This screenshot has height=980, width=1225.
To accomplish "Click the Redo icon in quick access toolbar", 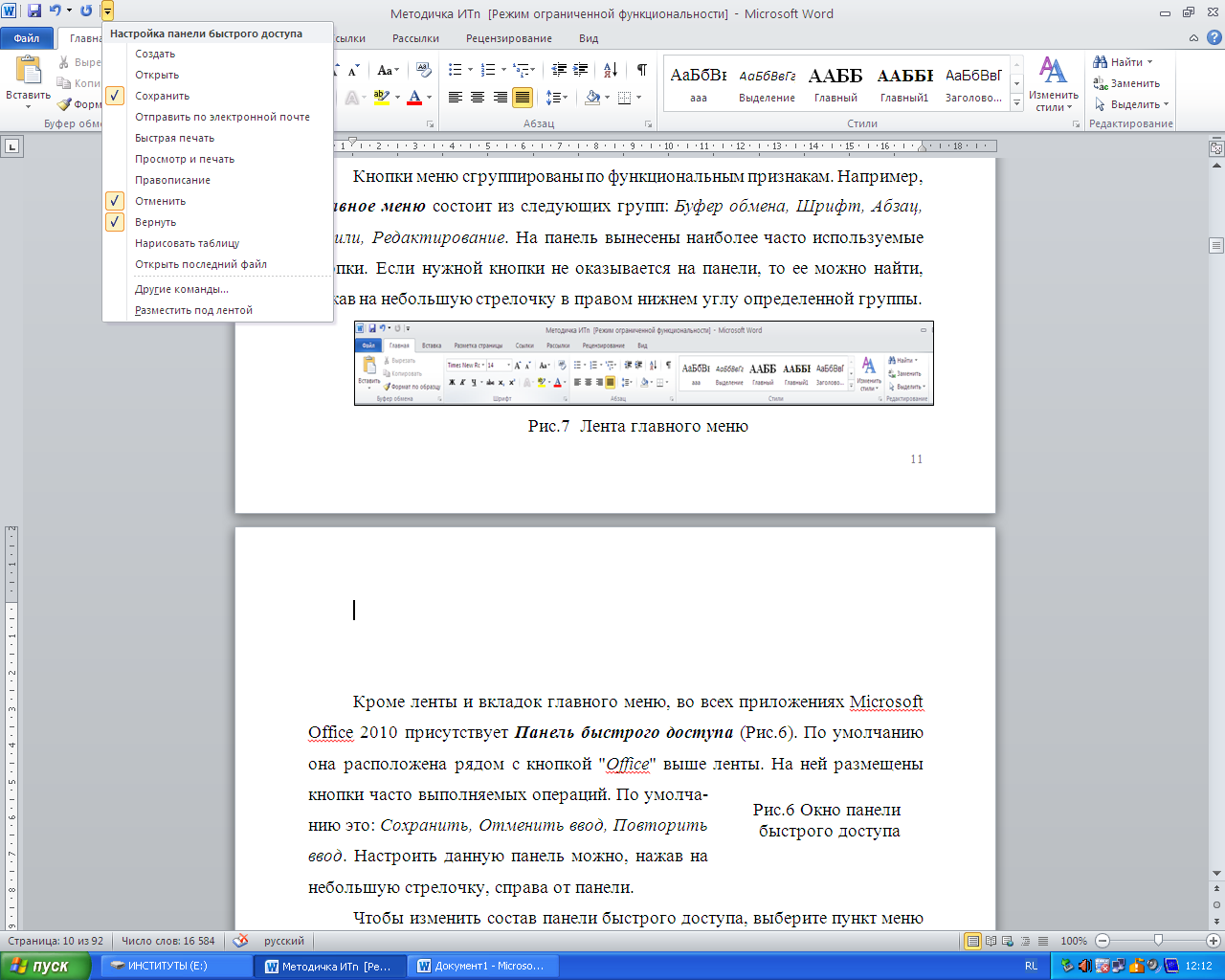I will point(86,11).
